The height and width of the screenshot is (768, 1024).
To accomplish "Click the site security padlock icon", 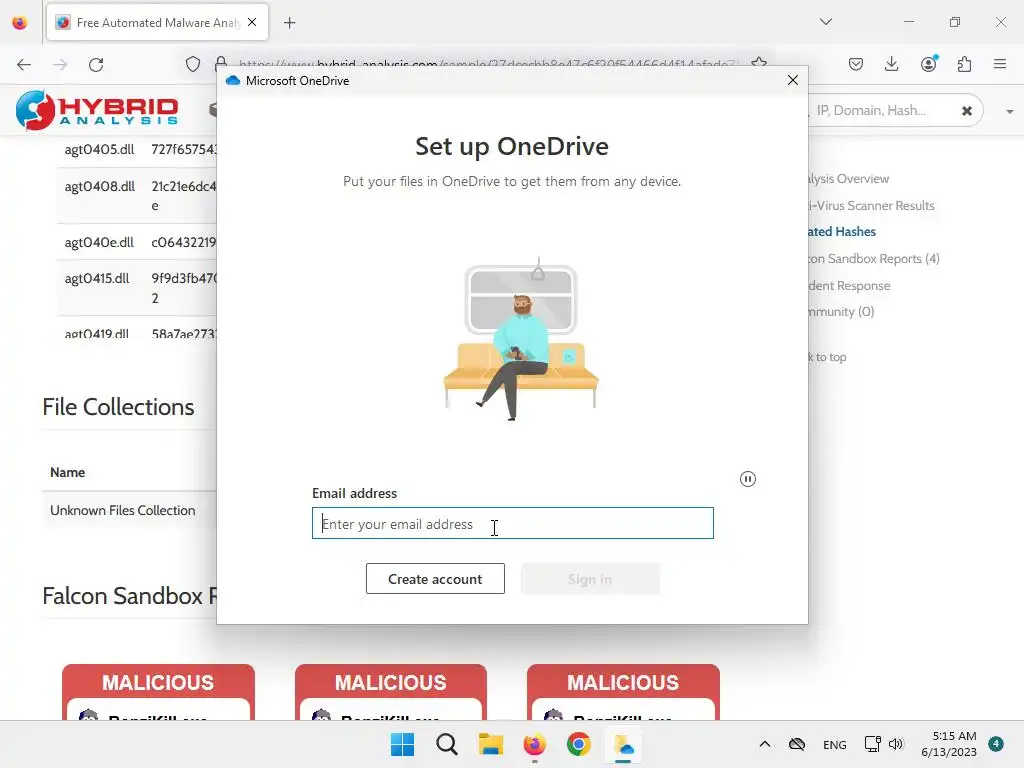I will coord(221,61).
